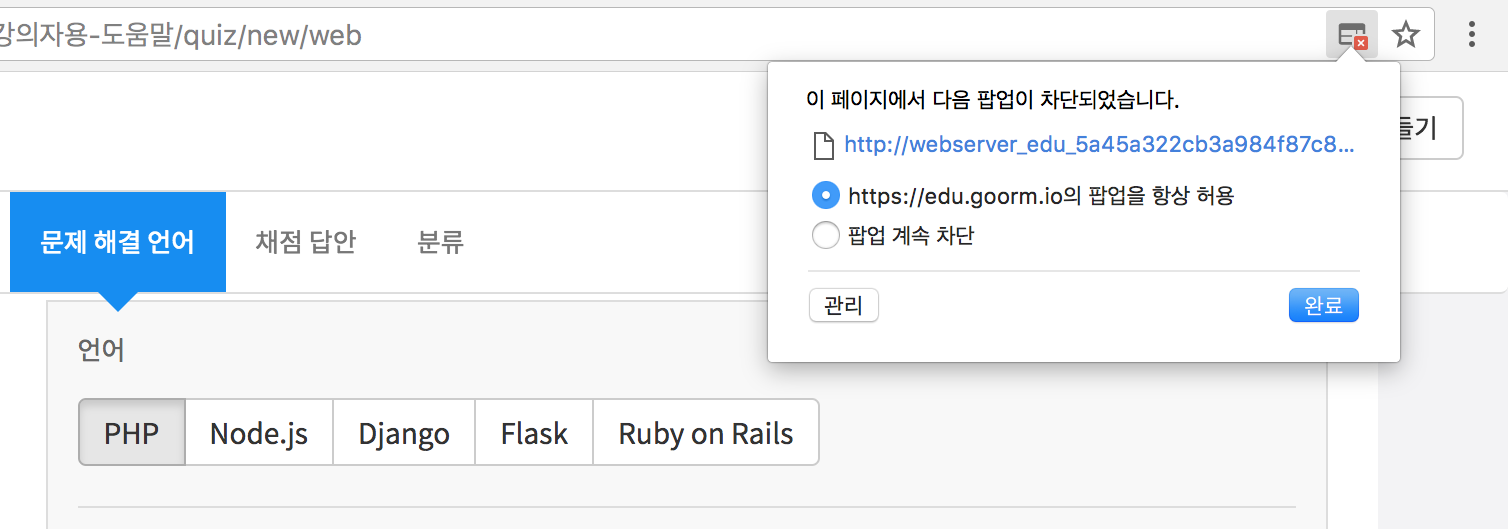Click the address bar URL field
Image resolution: width=1508 pixels, height=529 pixels.
(600, 36)
